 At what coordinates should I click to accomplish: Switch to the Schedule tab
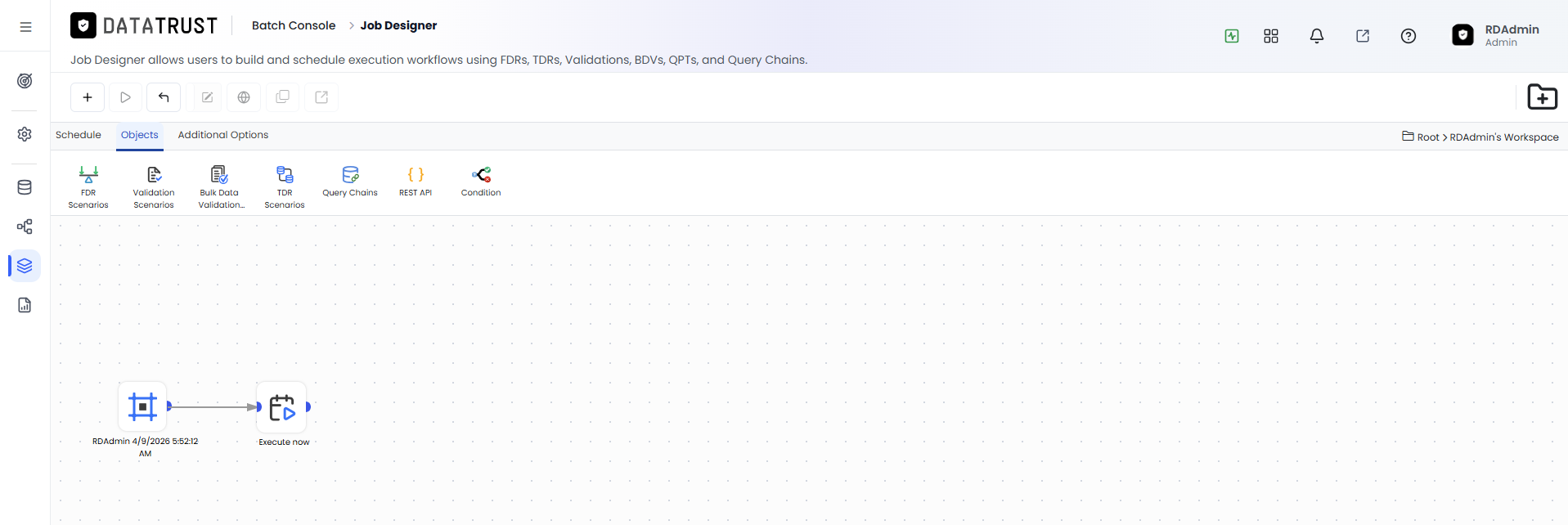click(79, 135)
